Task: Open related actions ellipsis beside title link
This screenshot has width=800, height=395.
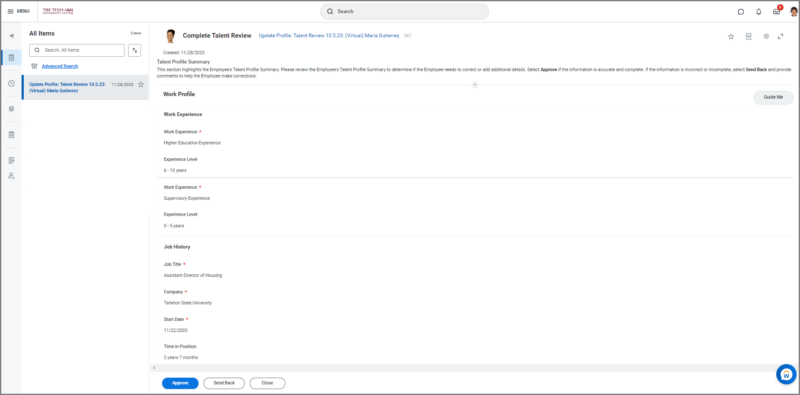Action: tap(407, 36)
